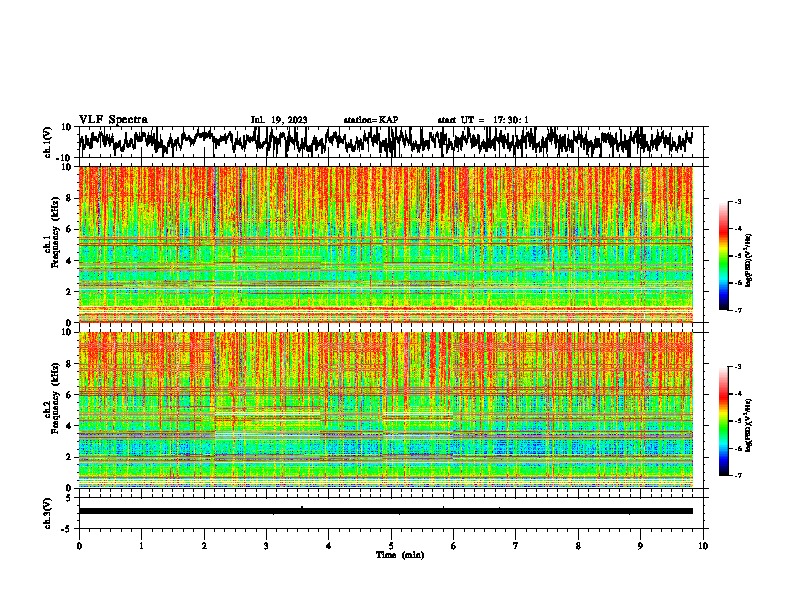This screenshot has height=612, width=792.
Task: Click the "Time (min)" axis label
Action: (x=400, y=555)
